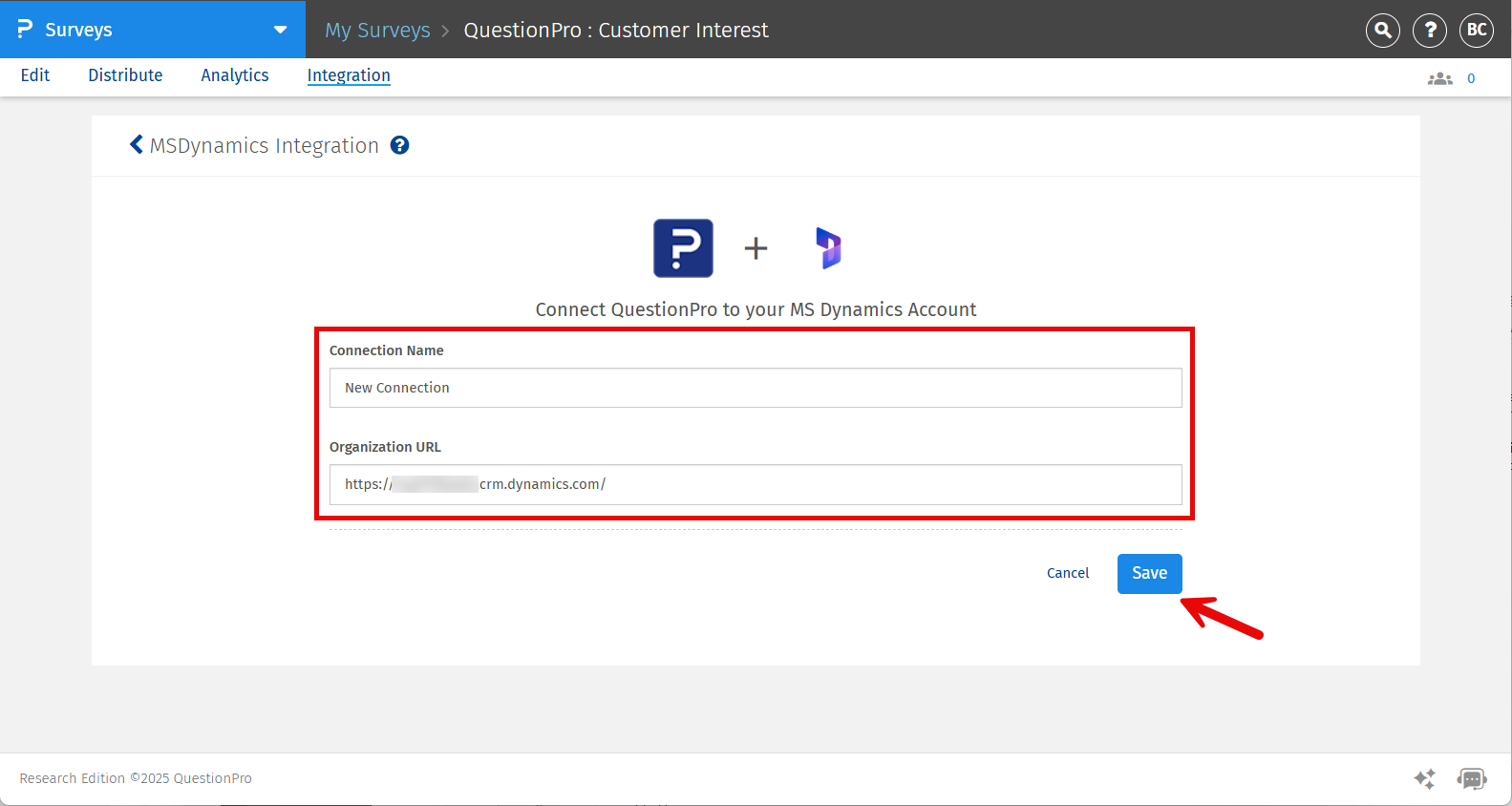Select the Integration tab
1512x806 pixels.
(349, 75)
